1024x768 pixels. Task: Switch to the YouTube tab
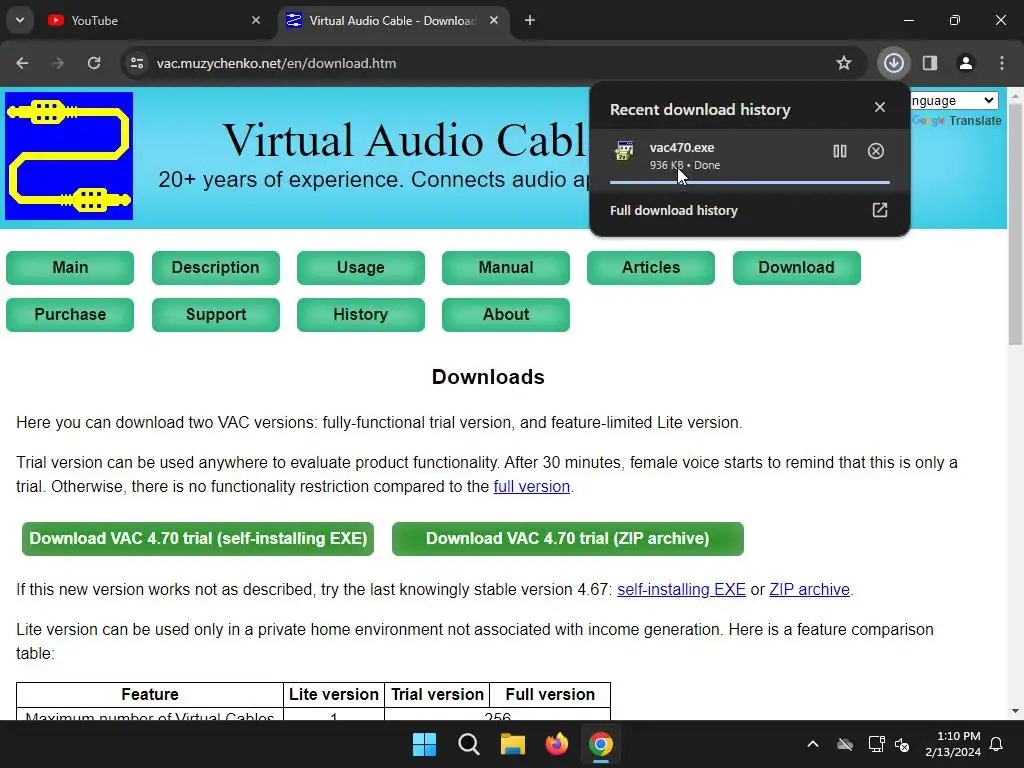[x=155, y=20]
